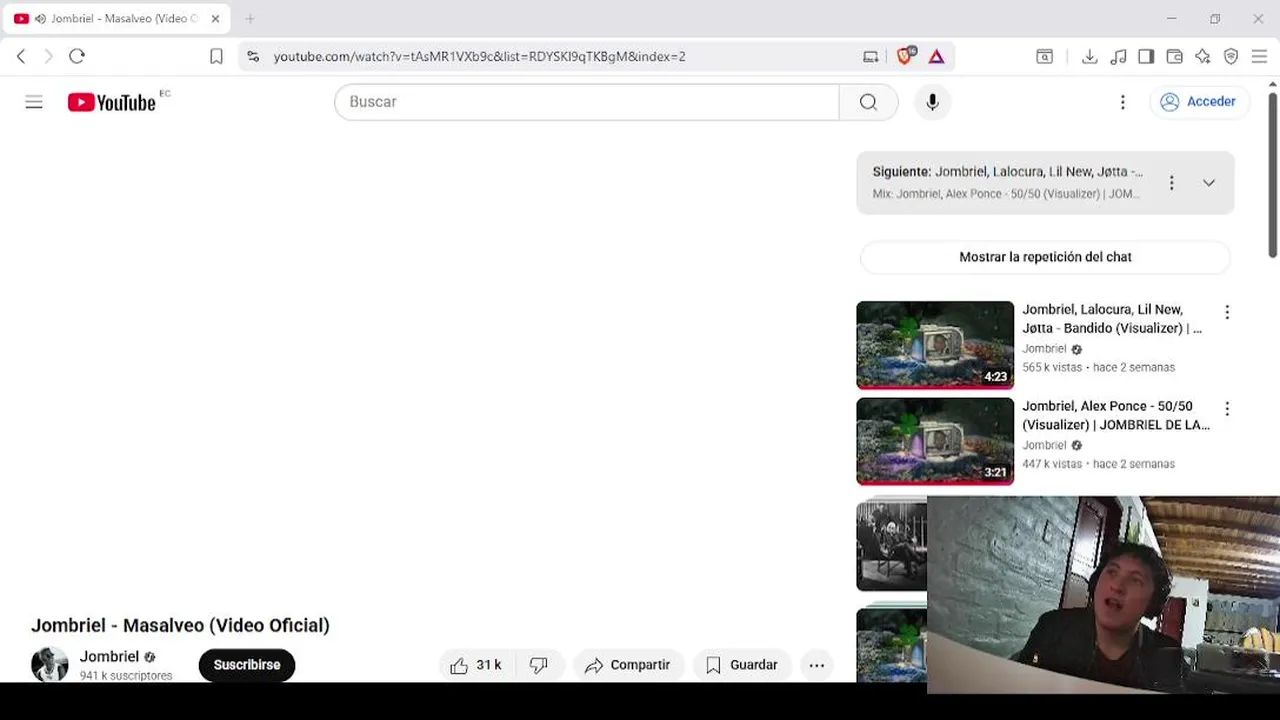This screenshot has height=720, width=1280.
Task: Open the media playlist music-note icon
Action: tap(1118, 56)
